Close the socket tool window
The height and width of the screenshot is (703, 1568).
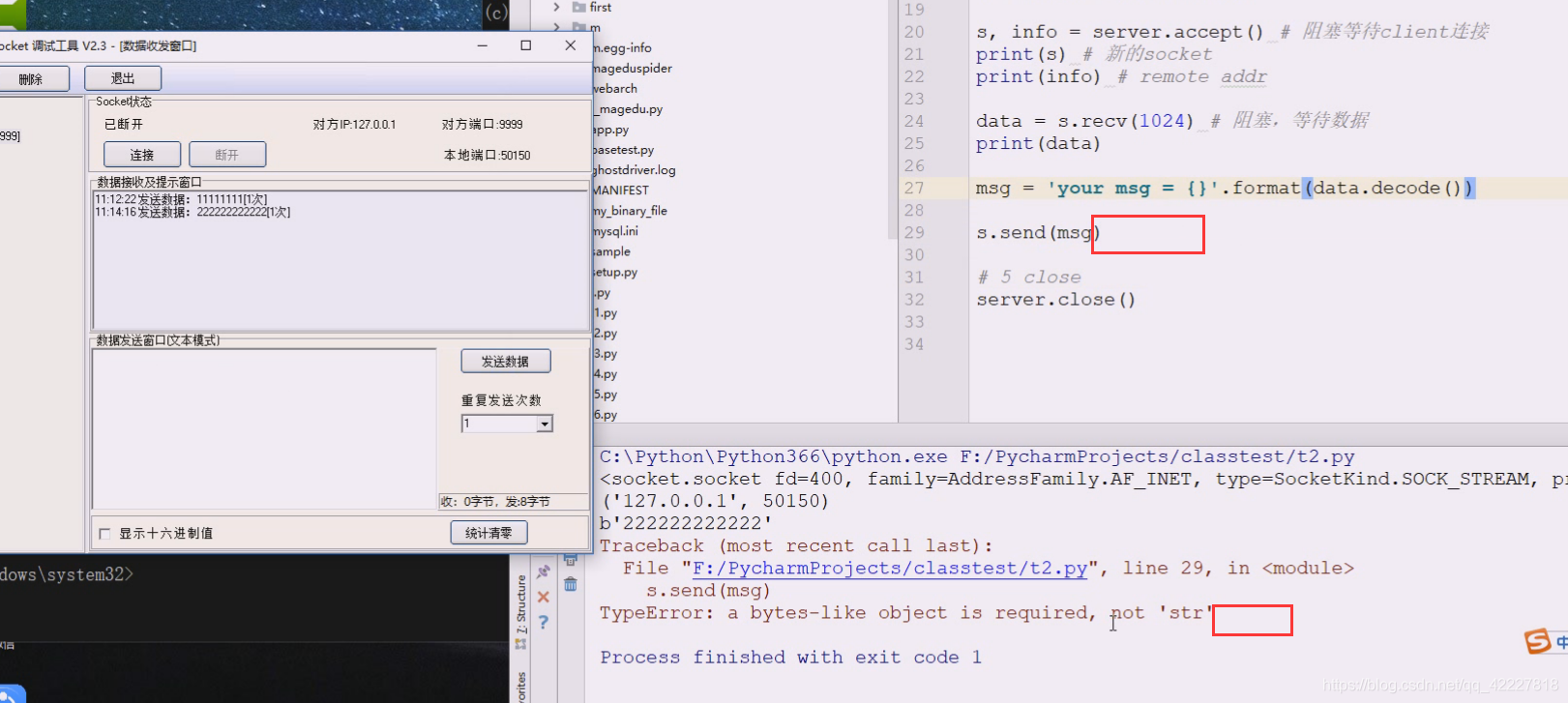(x=570, y=45)
